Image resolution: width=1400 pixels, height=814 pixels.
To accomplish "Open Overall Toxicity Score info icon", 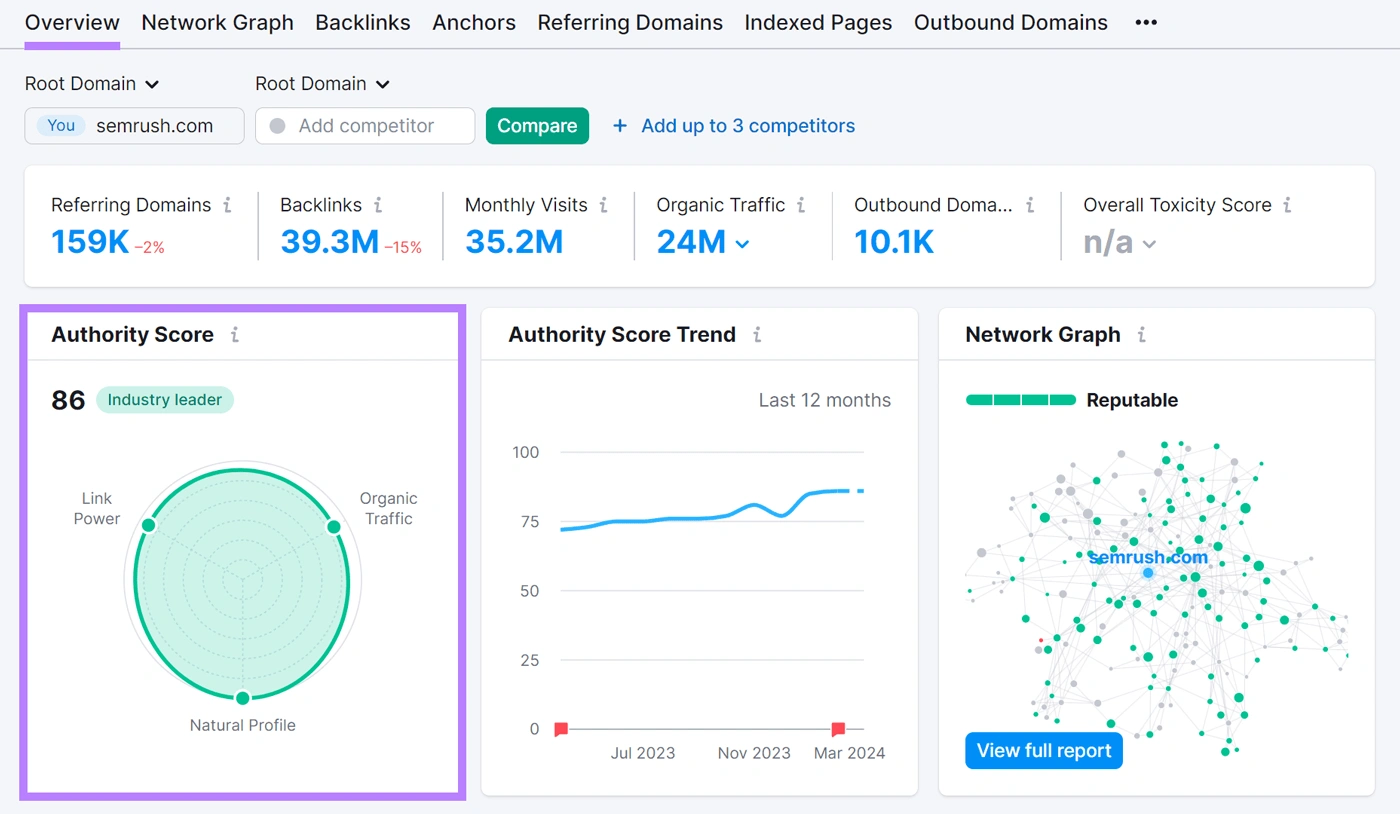I will click(x=1287, y=205).
